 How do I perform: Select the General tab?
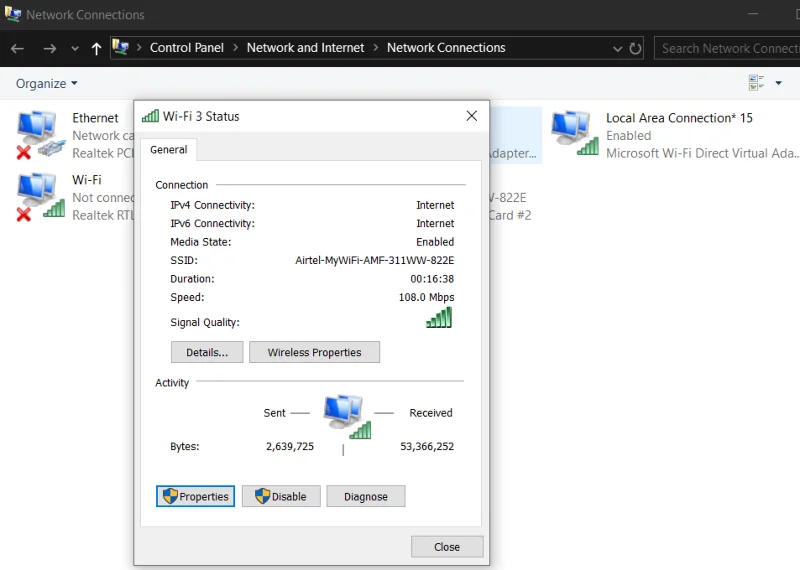(168, 150)
